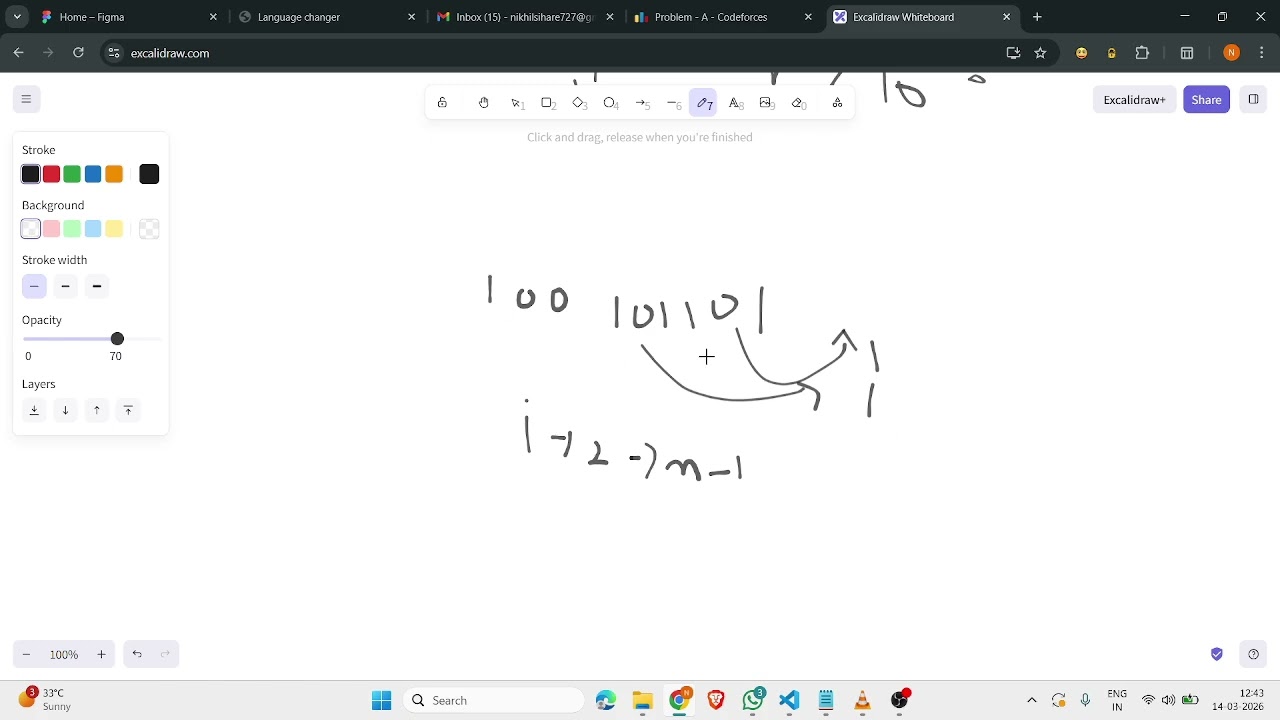Choose the Arrow tool
The height and width of the screenshot is (720, 1280).
(642, 103)
